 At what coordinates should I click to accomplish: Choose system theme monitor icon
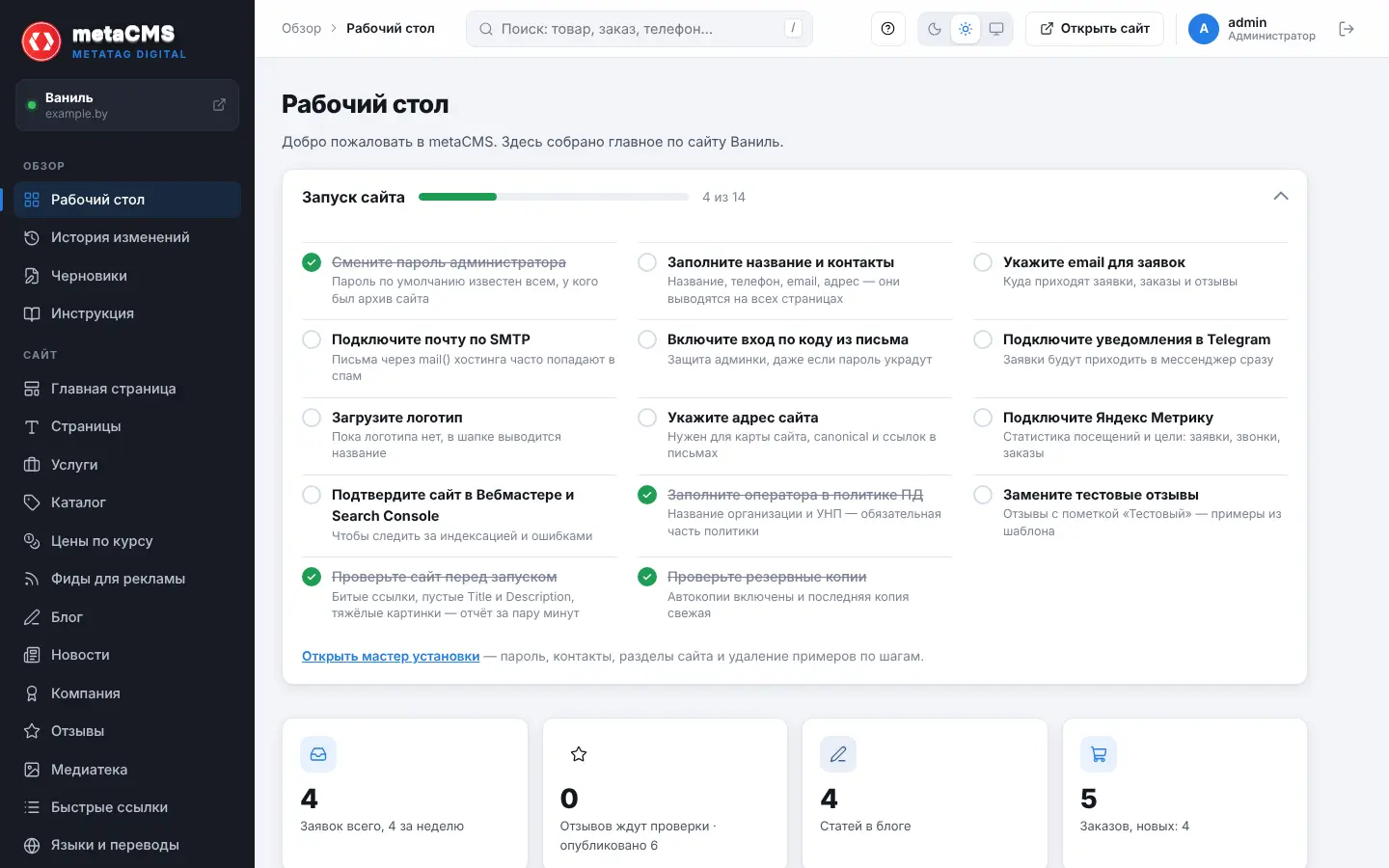[996, 29]
